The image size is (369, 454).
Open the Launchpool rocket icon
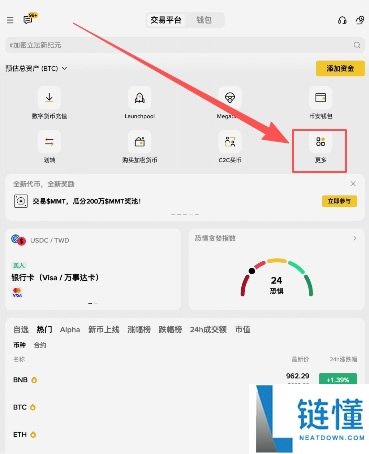pyautogui.click(x=139, y=98)
